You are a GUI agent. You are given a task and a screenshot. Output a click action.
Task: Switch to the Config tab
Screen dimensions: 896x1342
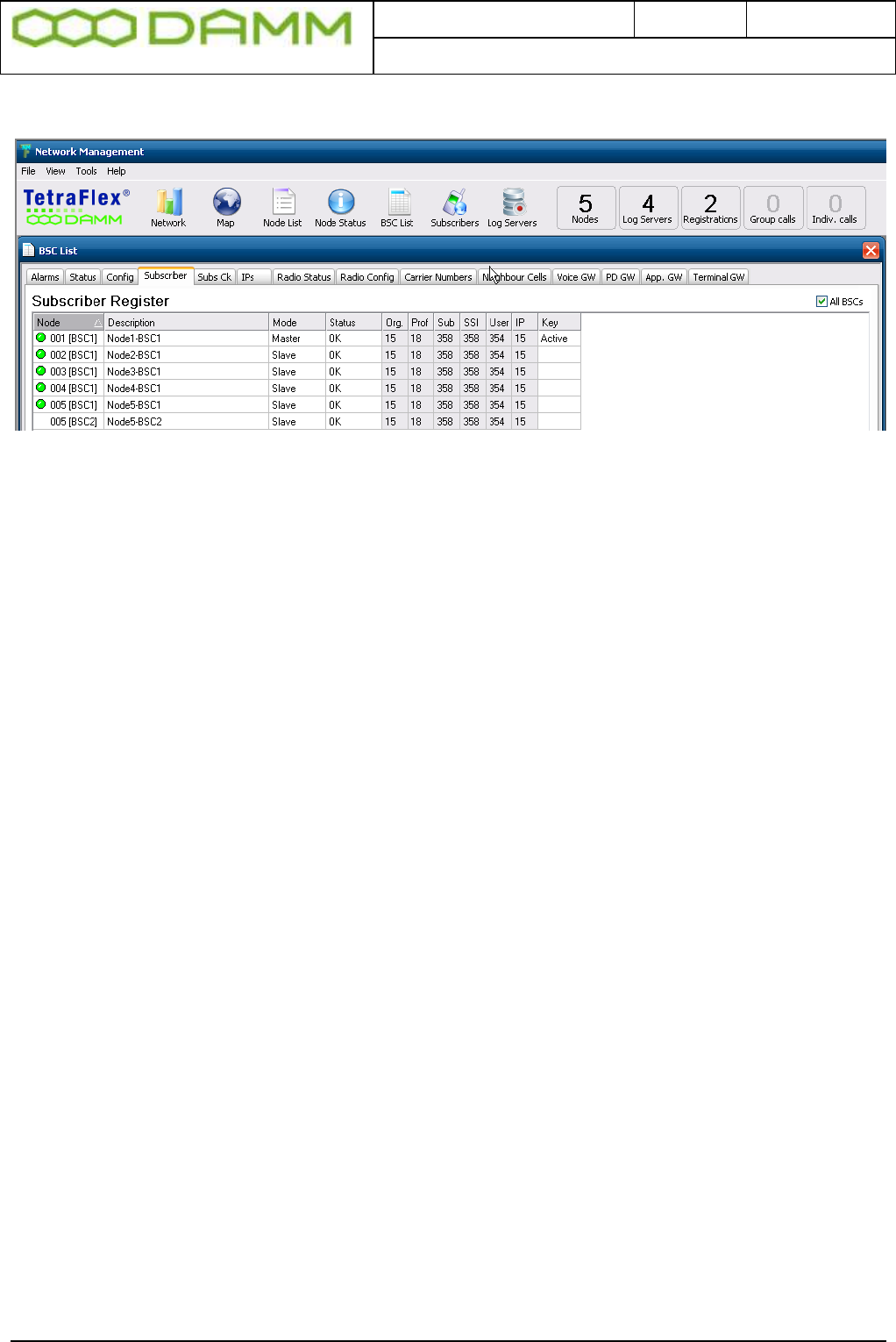tap(120, 277)
